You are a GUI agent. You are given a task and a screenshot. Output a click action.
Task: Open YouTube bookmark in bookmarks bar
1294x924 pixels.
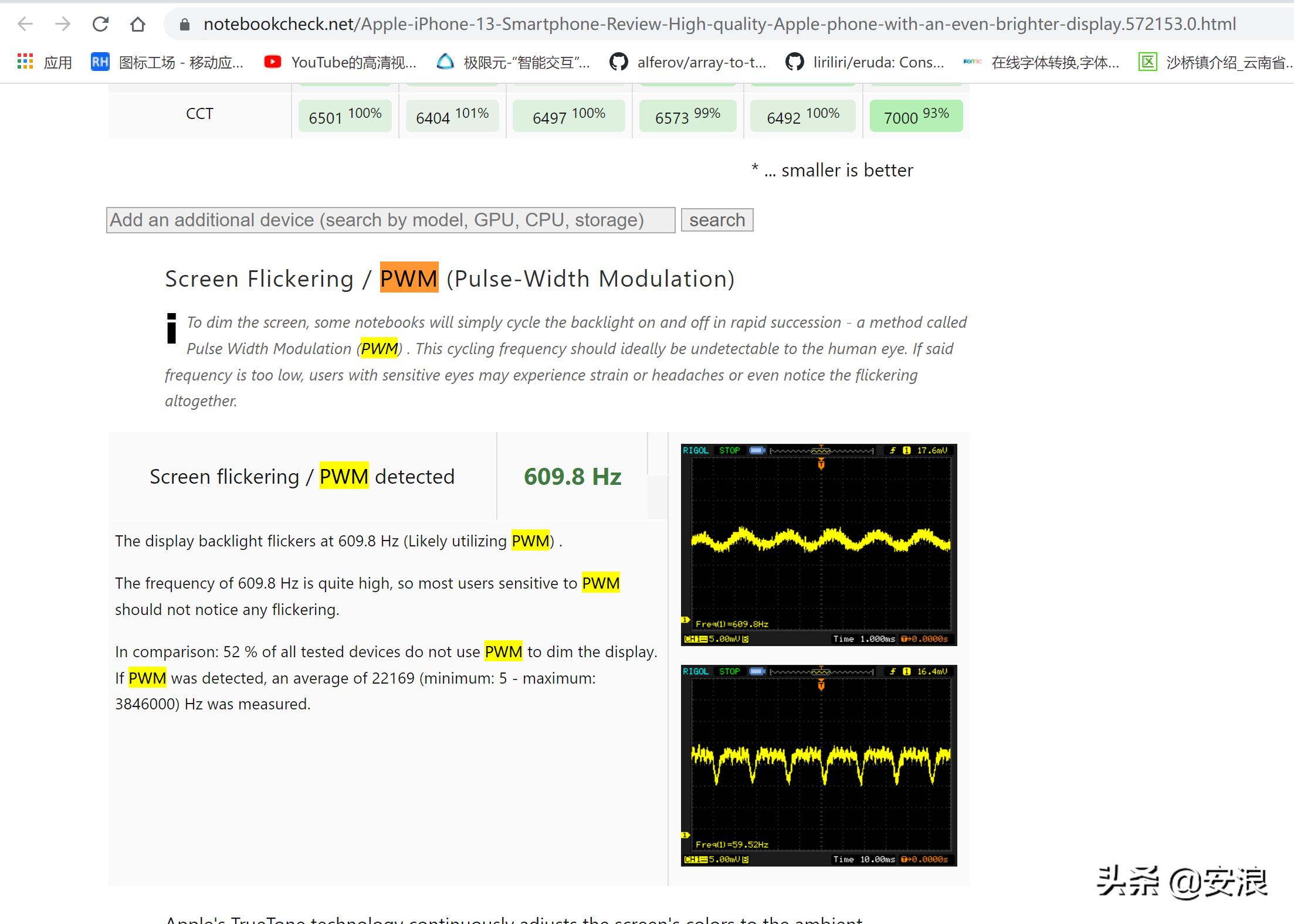pos(340,62)
